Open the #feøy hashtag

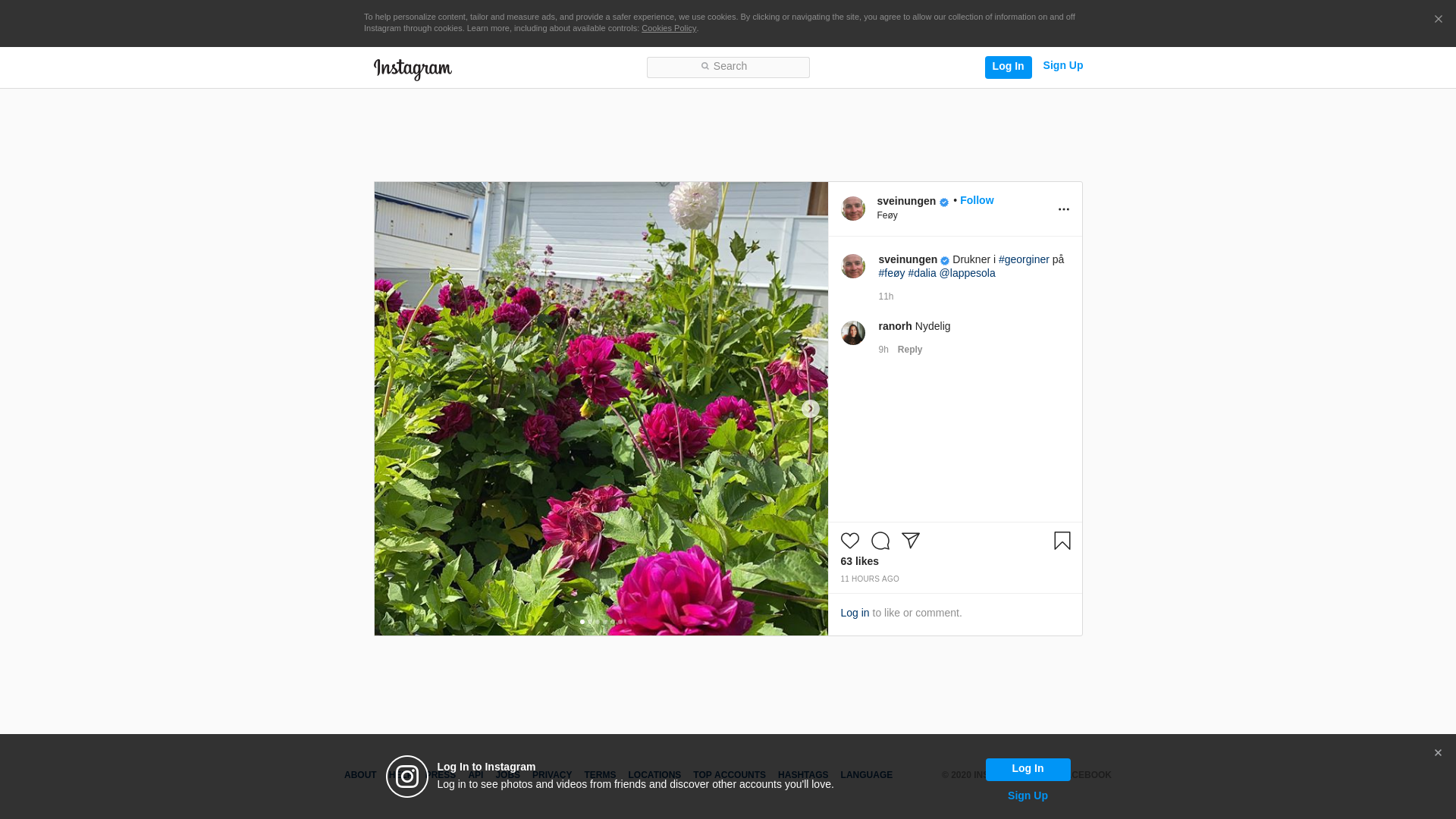892,273
